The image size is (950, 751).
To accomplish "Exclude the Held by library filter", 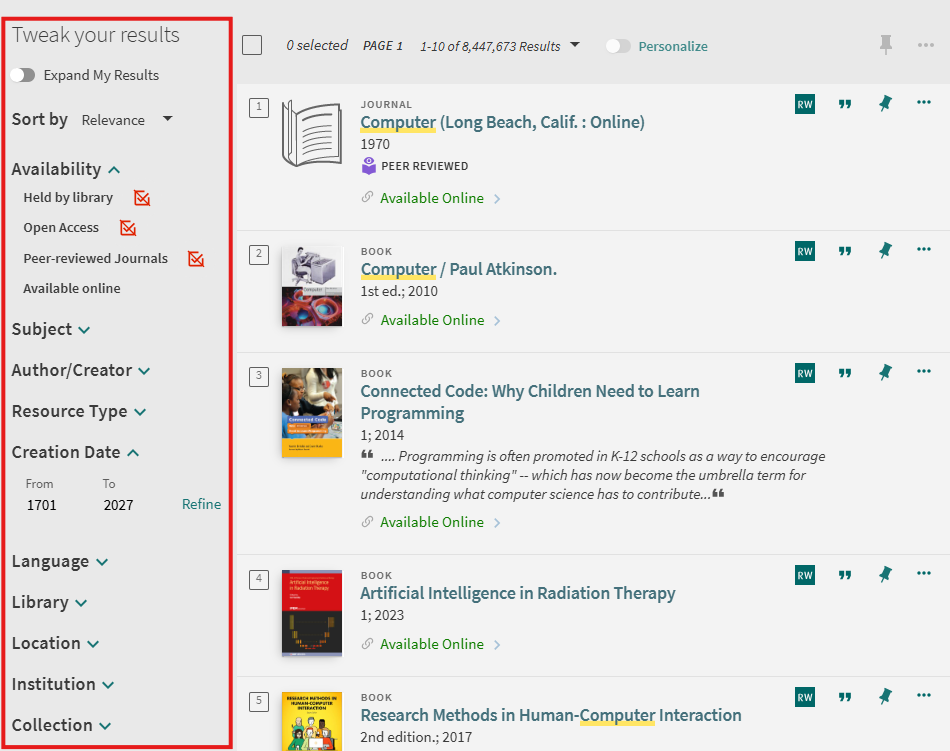I will 142,198.
